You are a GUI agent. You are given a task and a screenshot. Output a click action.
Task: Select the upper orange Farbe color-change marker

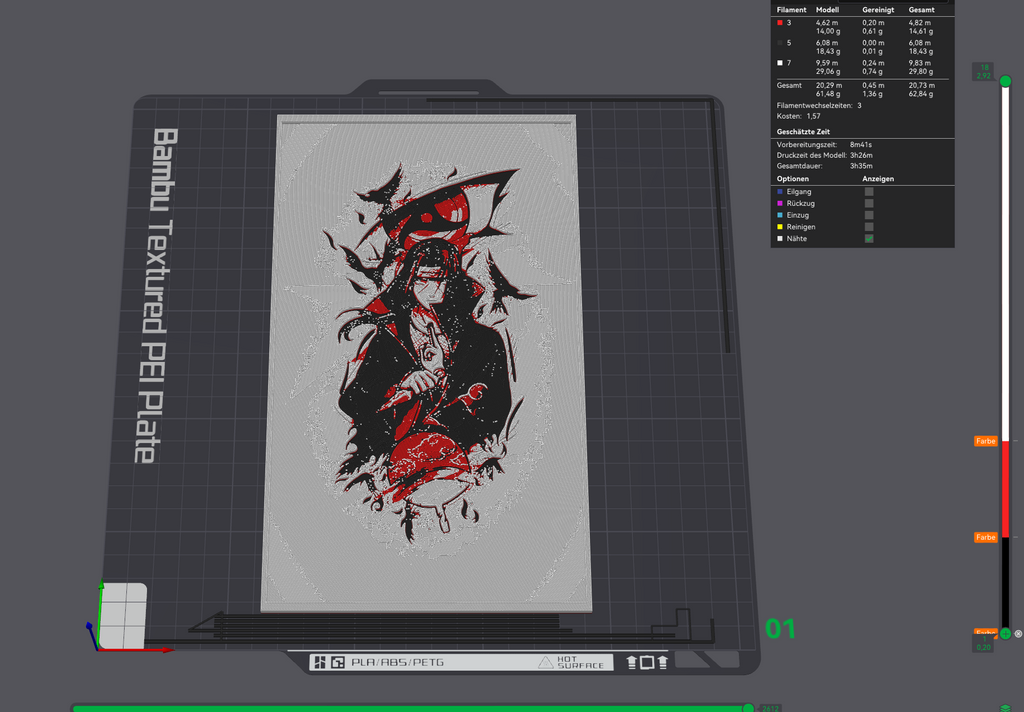[985, 442]
